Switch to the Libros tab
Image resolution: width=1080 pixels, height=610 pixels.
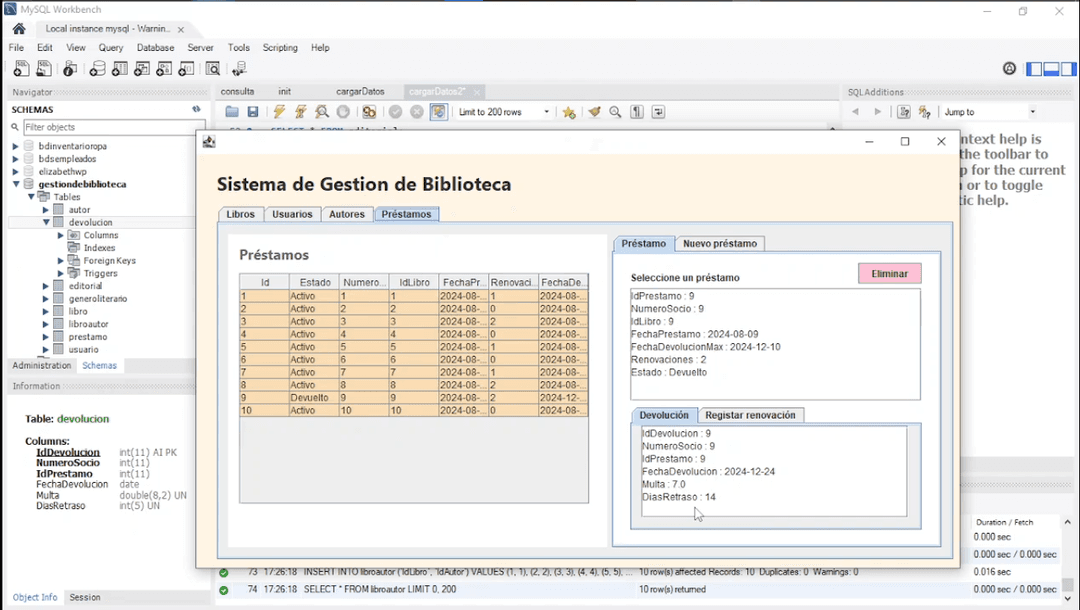[x=240, y=214]
